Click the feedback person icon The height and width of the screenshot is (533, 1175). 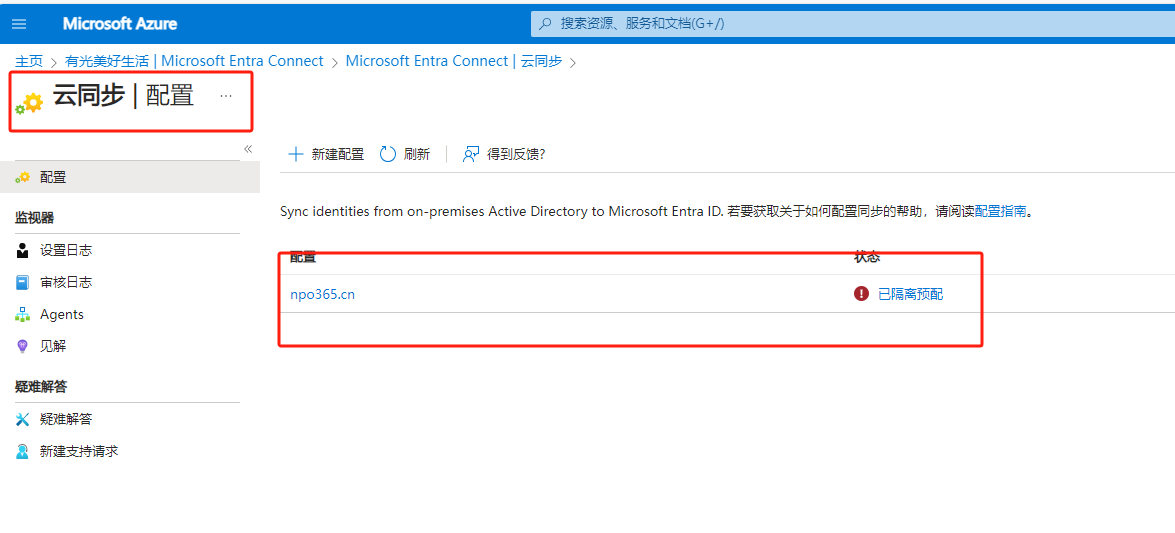pos(471,154)
